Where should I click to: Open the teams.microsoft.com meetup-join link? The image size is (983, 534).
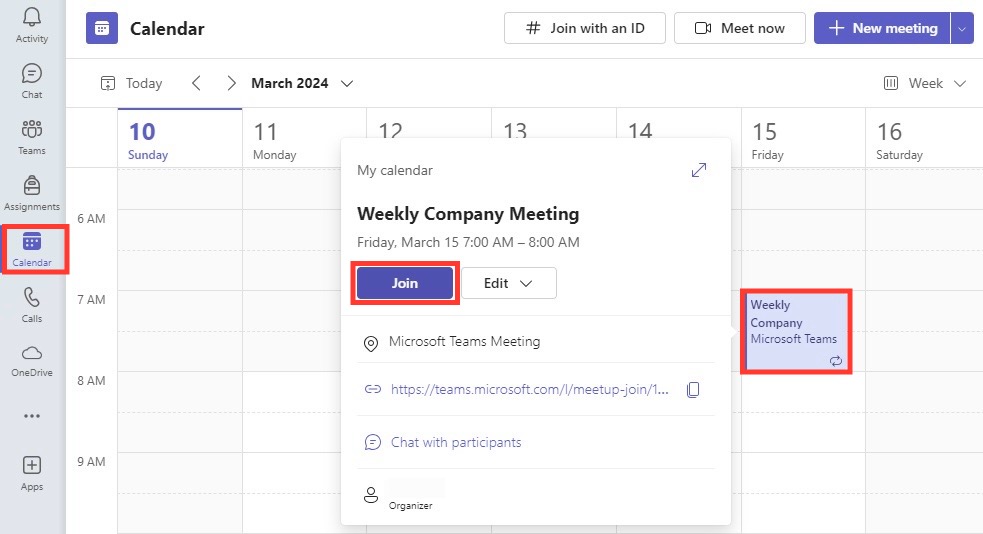[530, 389]
